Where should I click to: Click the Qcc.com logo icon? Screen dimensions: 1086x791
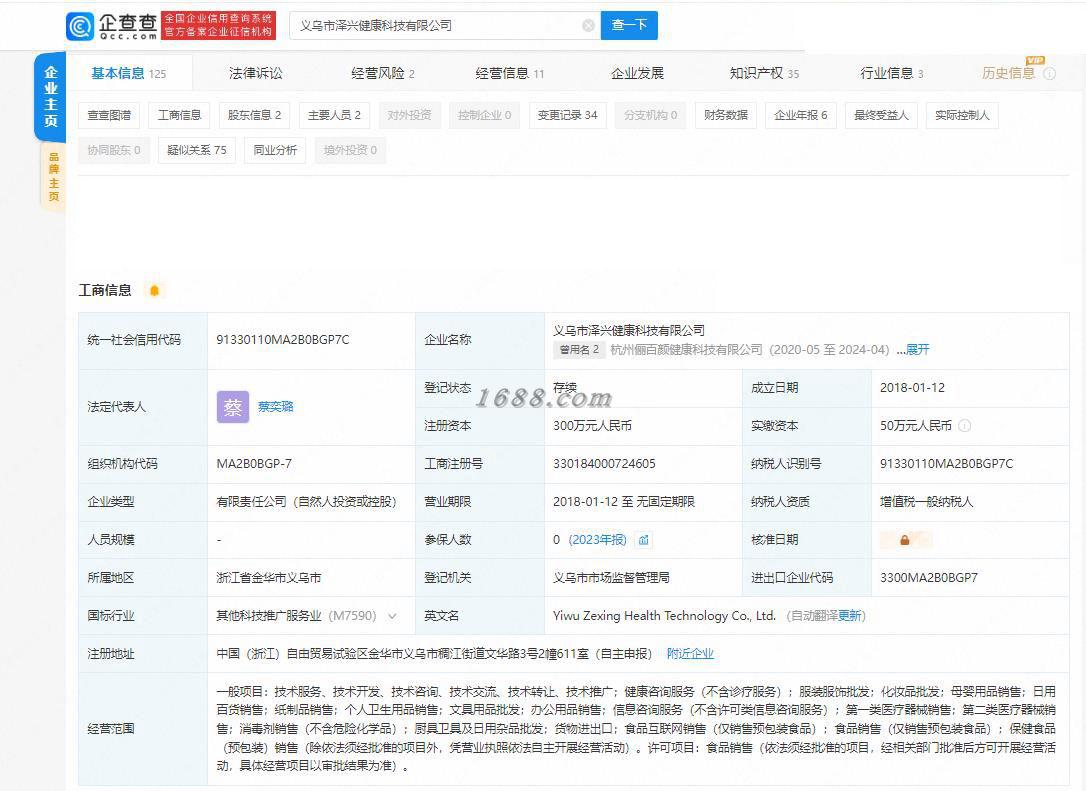click(x=80, y=26)
